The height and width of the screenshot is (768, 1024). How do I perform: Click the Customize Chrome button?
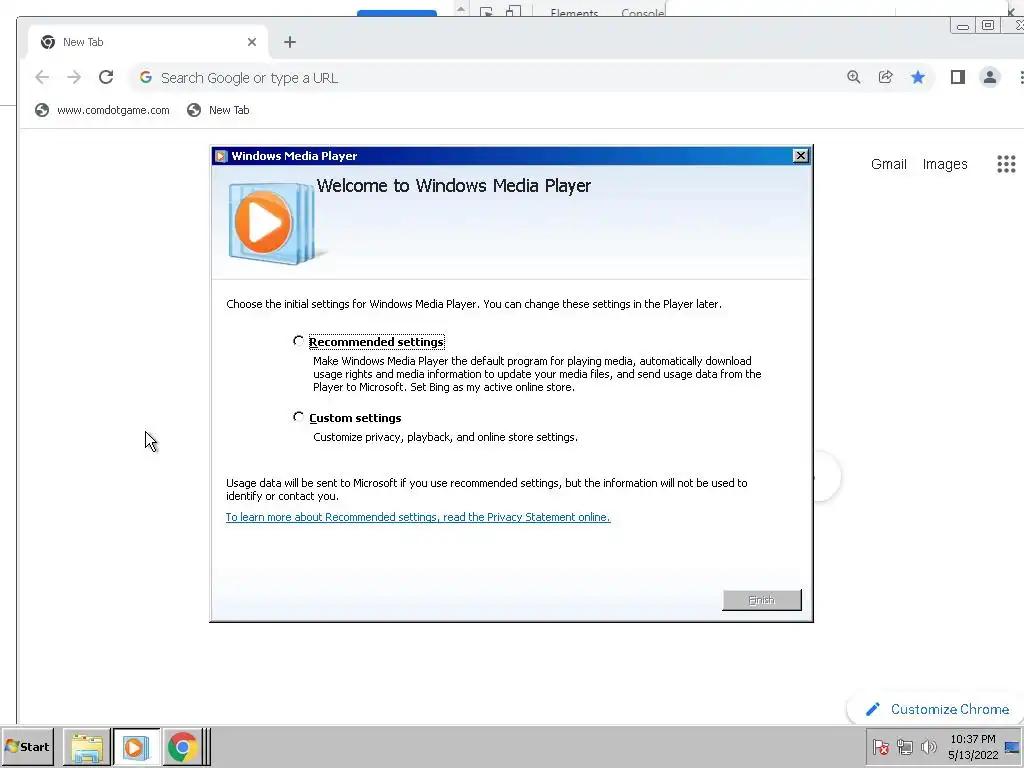pyautogui.click(x=937, y=709)
